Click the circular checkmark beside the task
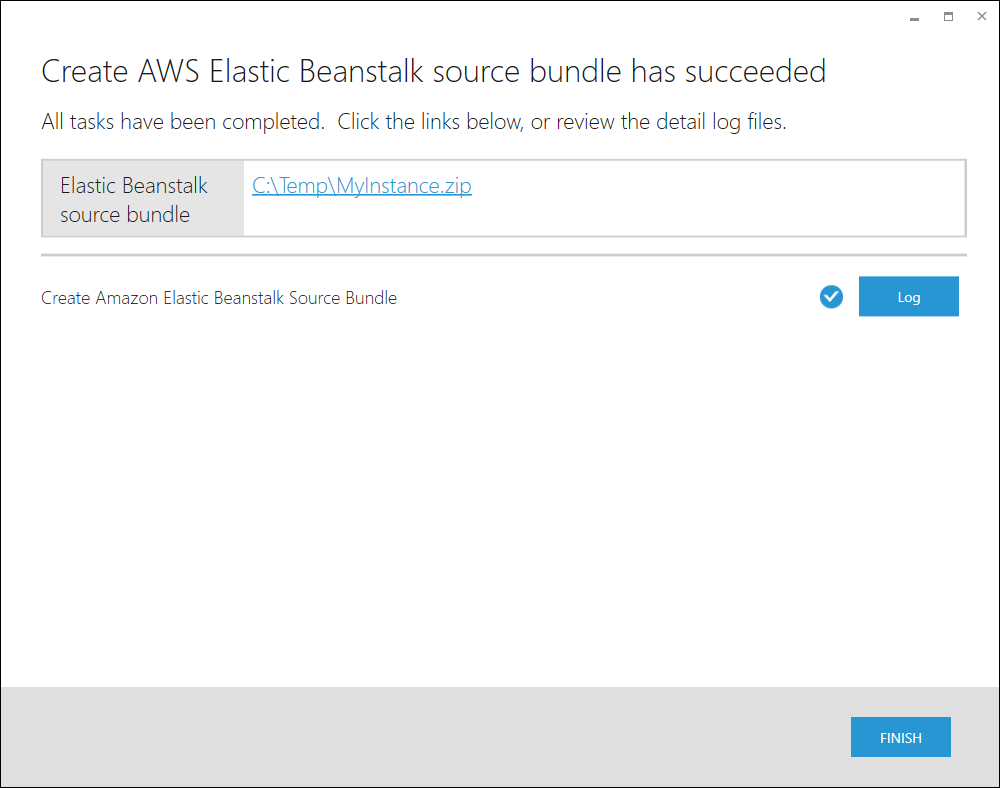 click(x=831, y=296)
